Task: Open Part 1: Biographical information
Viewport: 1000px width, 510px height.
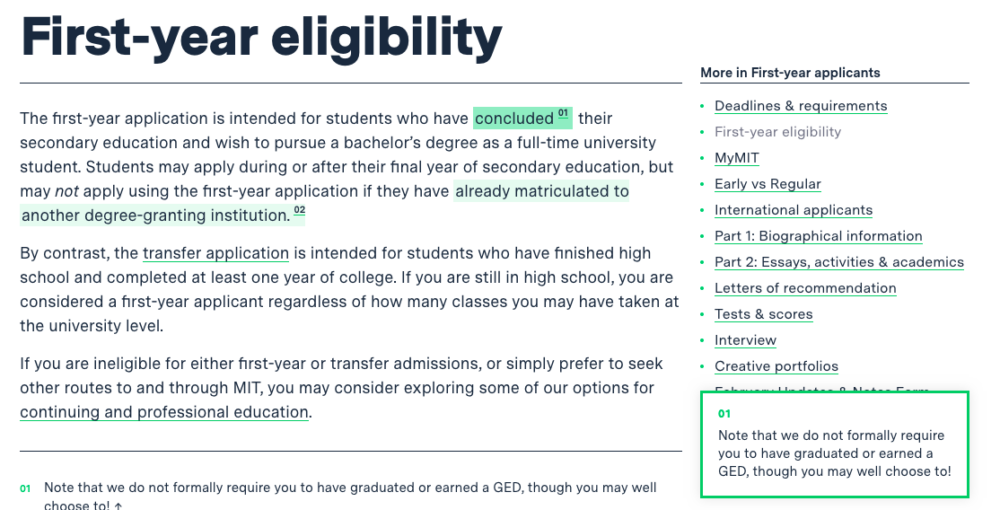Action: 818,237
